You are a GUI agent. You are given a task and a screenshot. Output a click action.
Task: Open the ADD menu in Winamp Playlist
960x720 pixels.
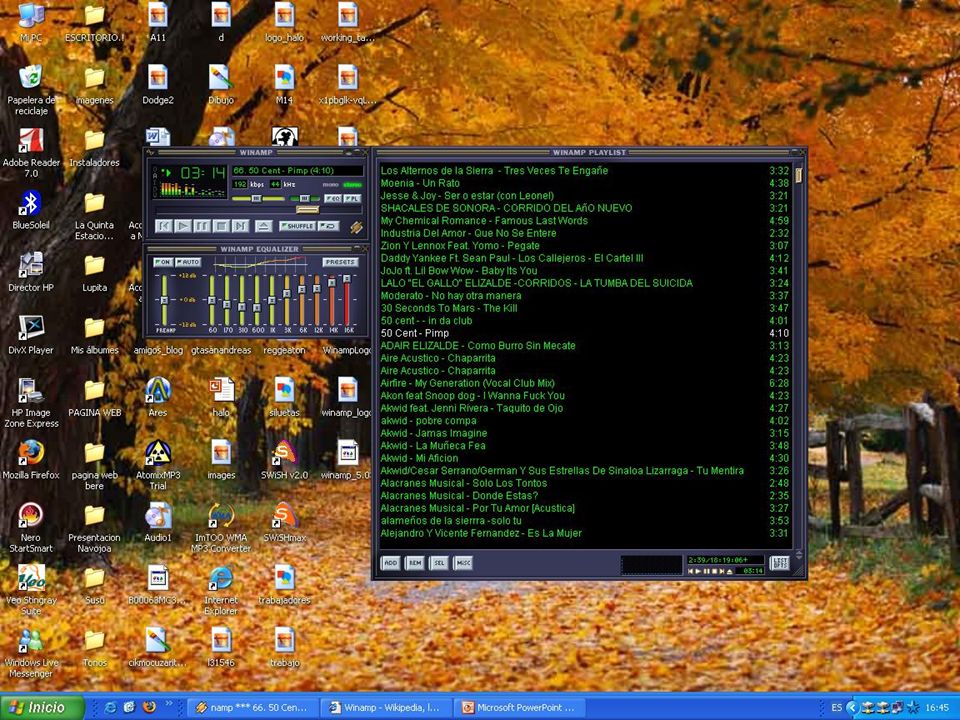pyautogui.click(x=391, y=563)
